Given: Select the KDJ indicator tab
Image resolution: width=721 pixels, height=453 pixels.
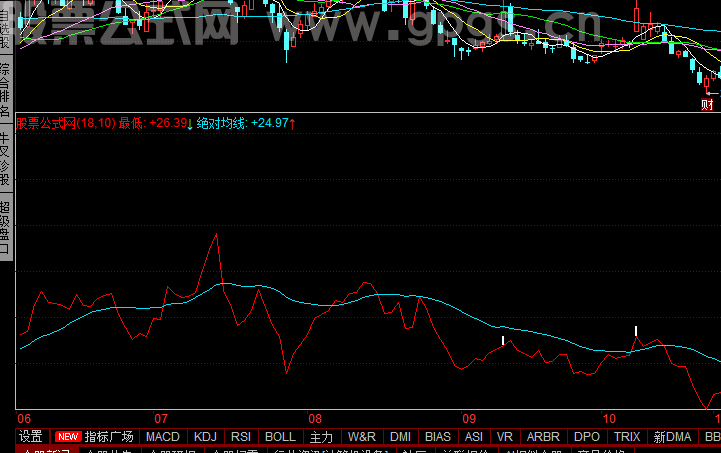Looking at the screenshot, I should [205, 436].
